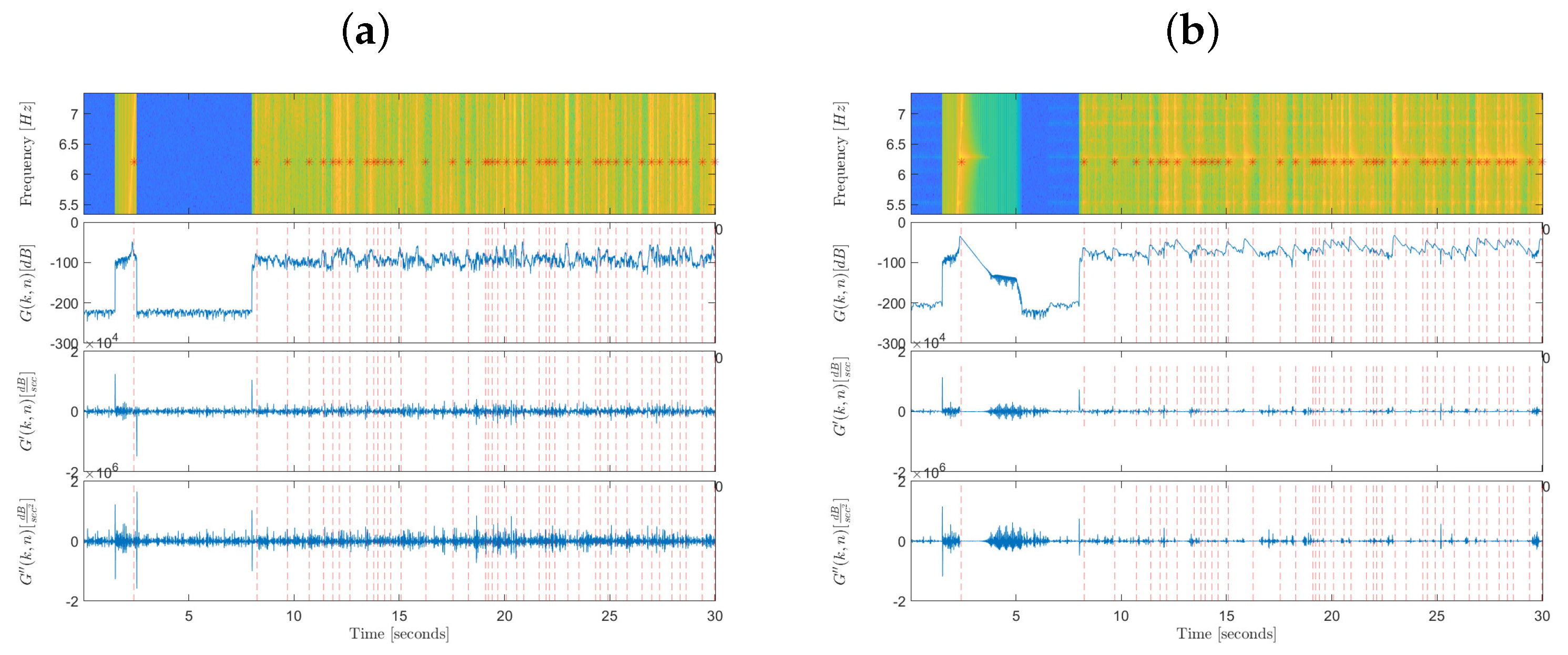Open the spectrogram plot of panel (b)

coord(1227,154)
